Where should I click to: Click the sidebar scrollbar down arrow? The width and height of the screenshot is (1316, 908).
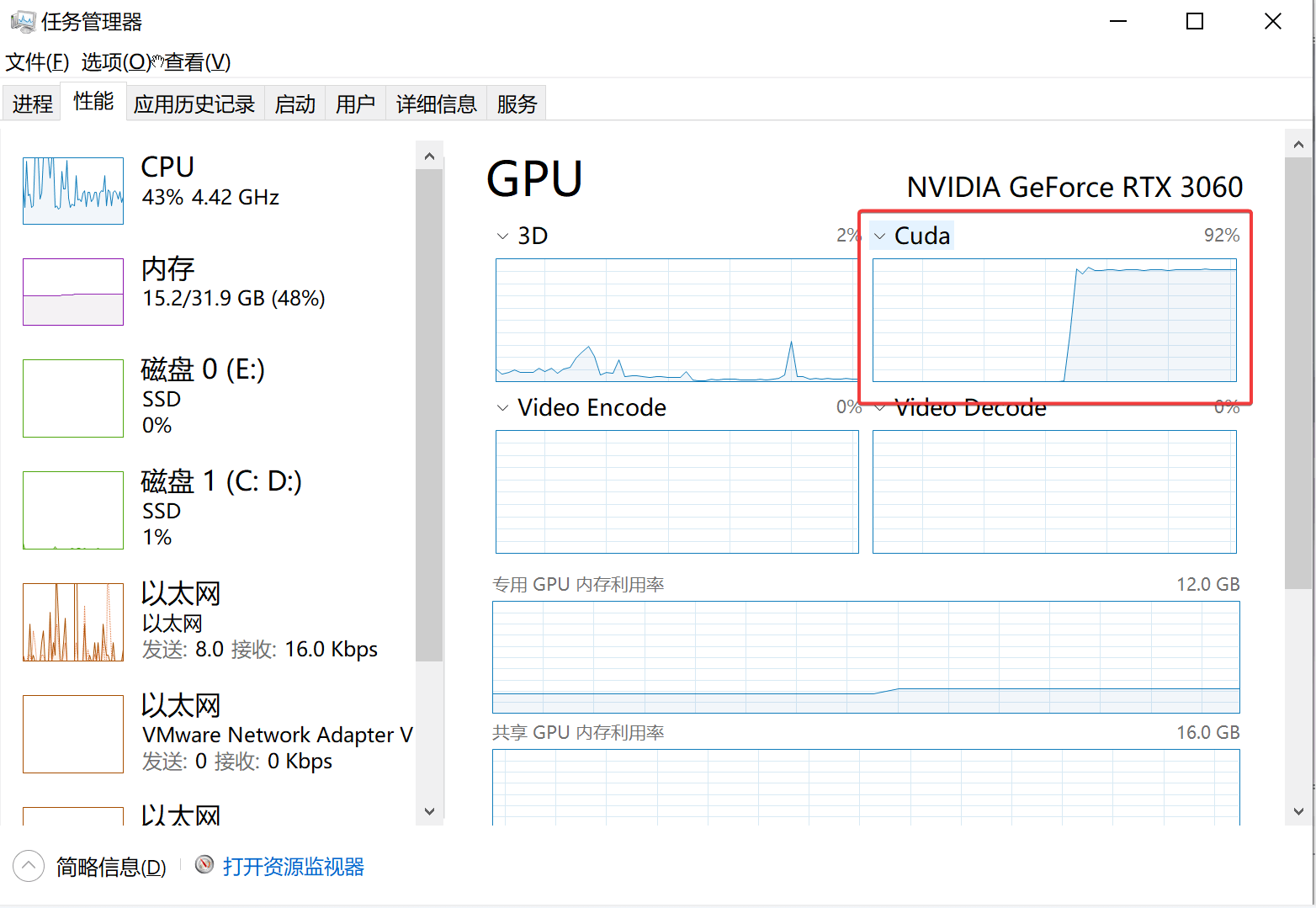coord(429,811)
